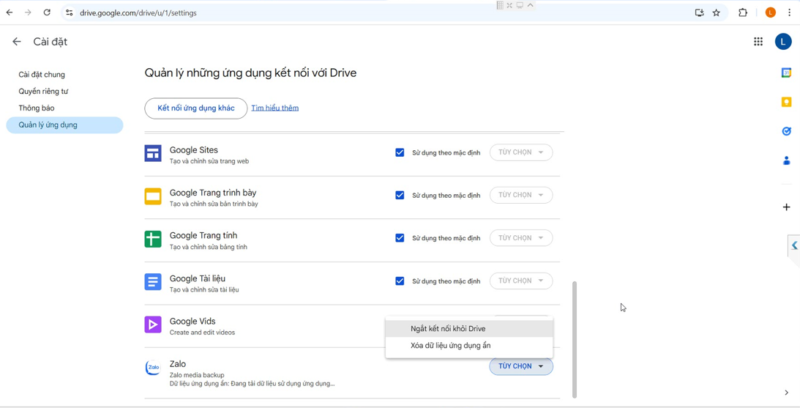
Task: Select Quản lý ứng dụng section
Action: click(x=64, y=125)
